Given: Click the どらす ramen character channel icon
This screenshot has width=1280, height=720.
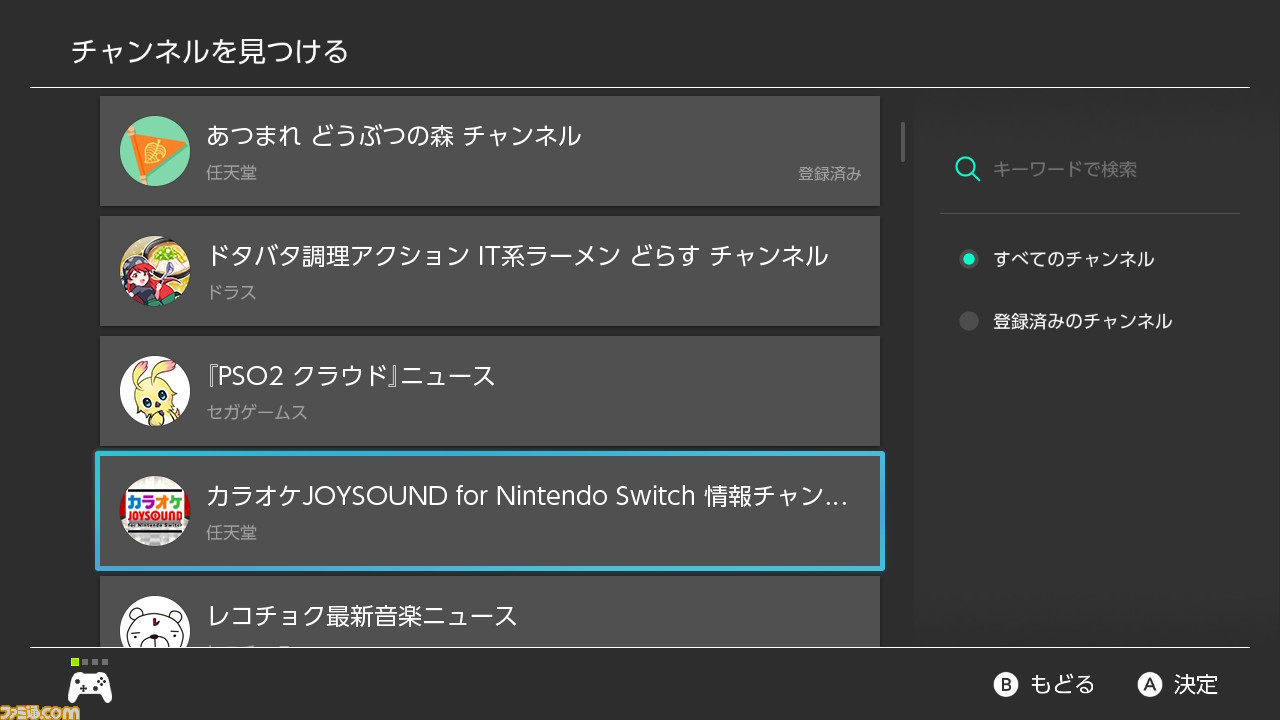Looking at the screenshot, I should point(155,271).
